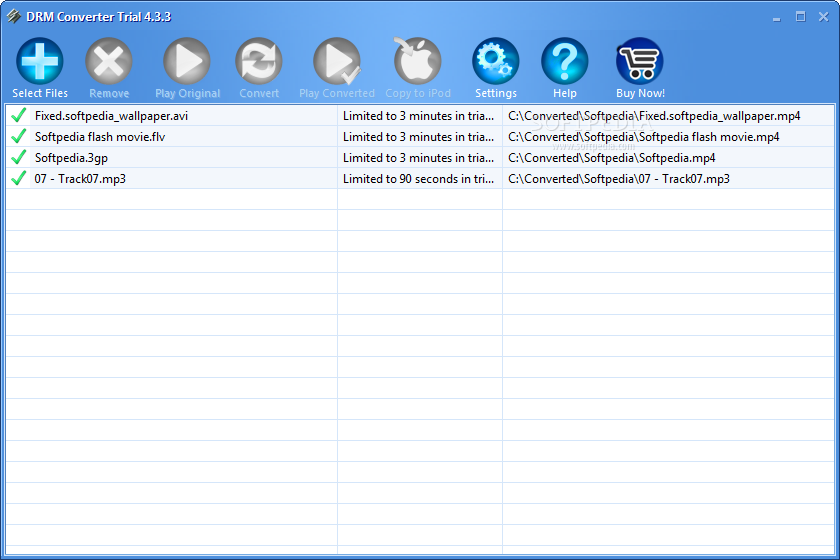Click the Select Files label

40,93
